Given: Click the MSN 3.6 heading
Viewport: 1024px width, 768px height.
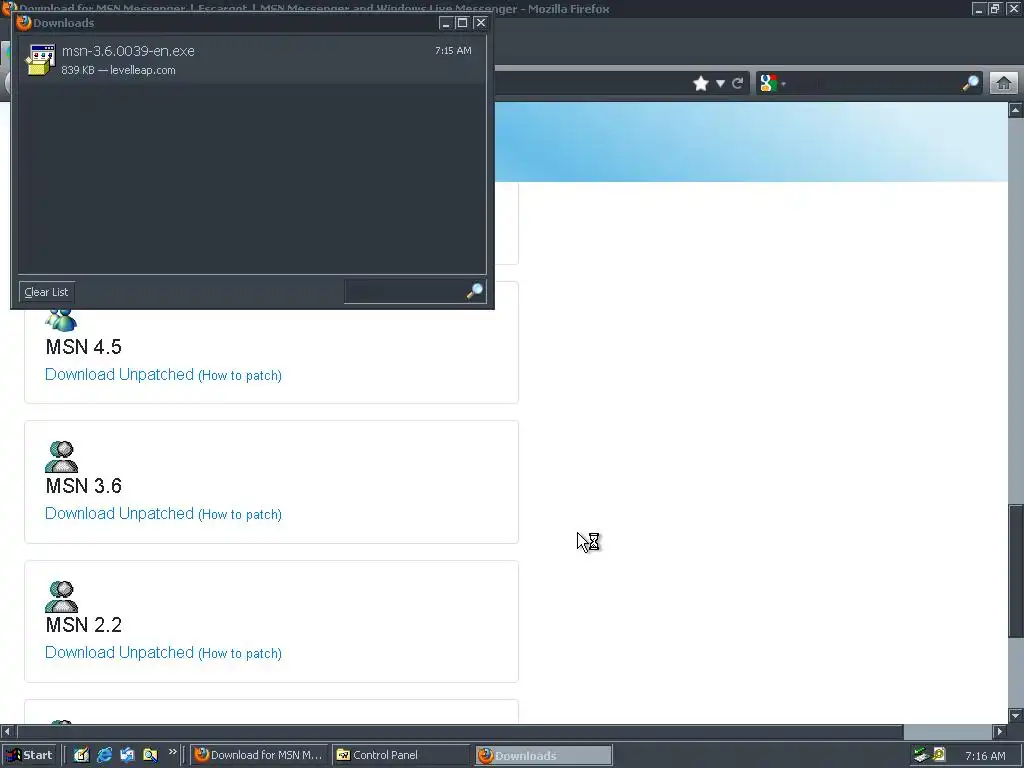Looking at the screenshot, I should click(84, 486).
